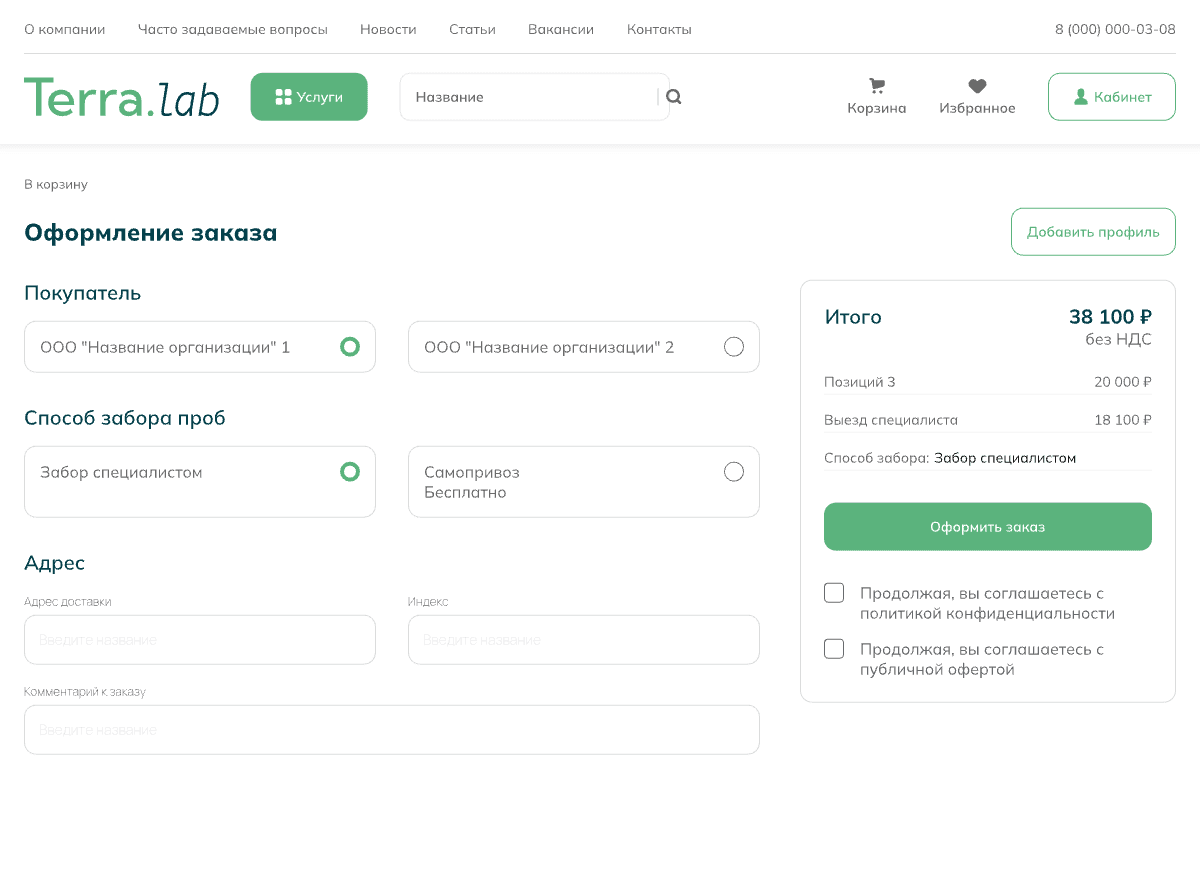Select ООО "Название организации" 1 radio
1200x883 pixels.
coord(349,347)
